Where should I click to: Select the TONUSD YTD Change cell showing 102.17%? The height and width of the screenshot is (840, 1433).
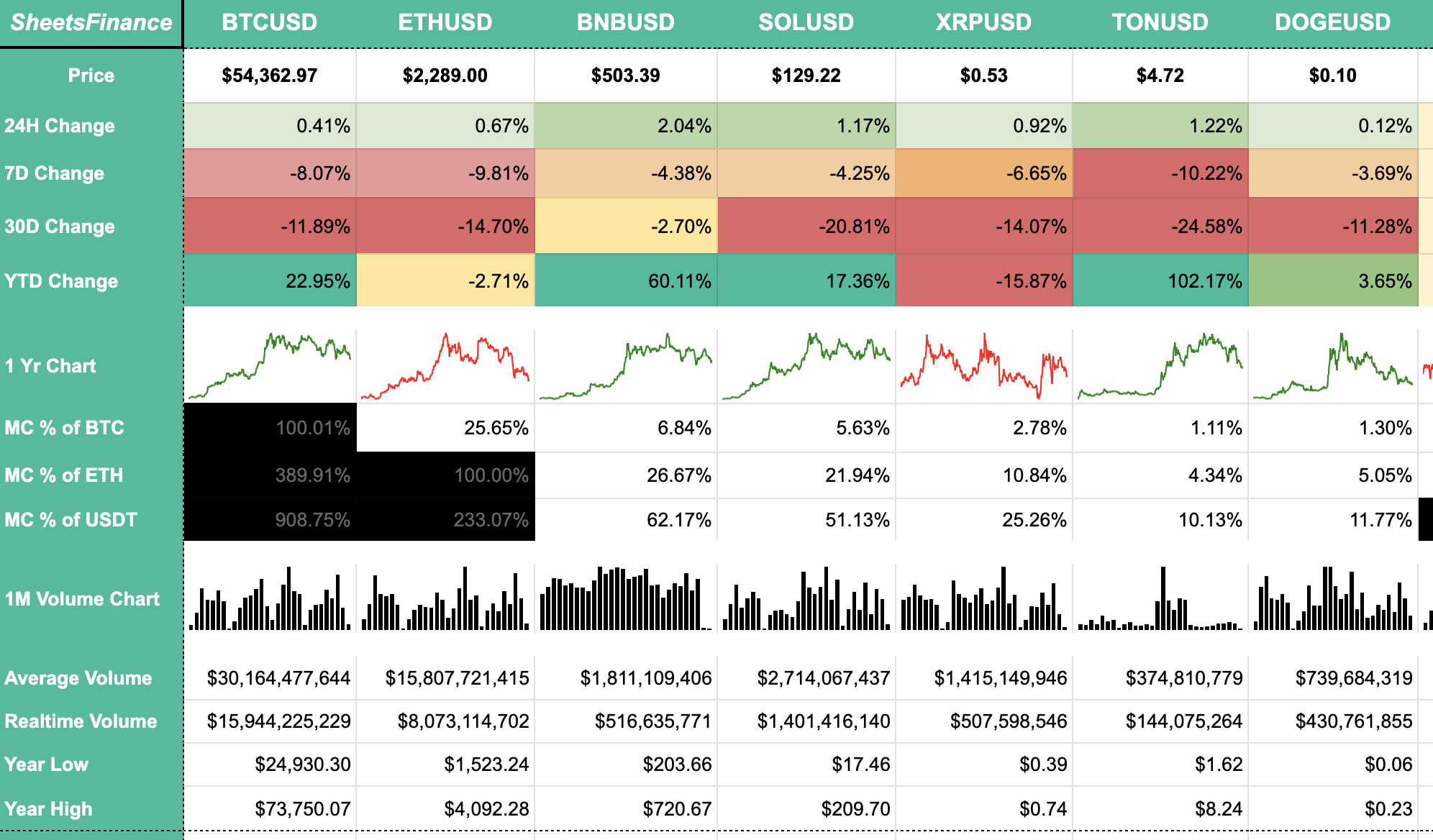[x=1161, y=281]
